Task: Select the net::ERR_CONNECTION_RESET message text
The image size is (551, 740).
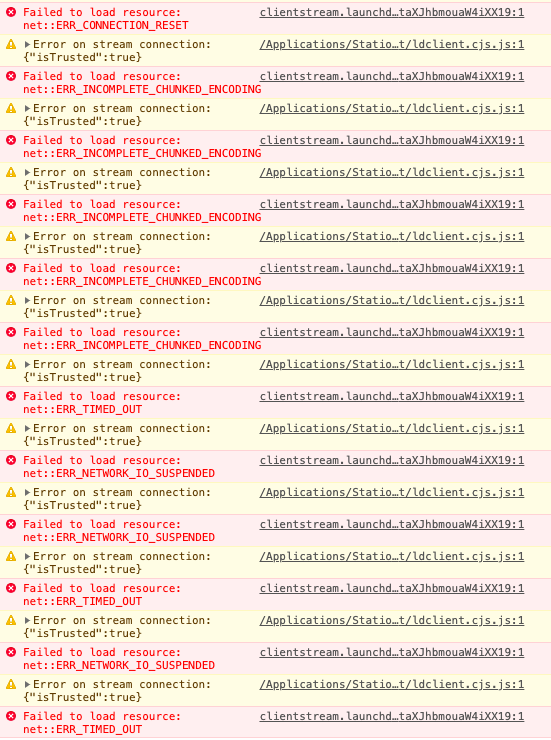Action: click(106, 25)
